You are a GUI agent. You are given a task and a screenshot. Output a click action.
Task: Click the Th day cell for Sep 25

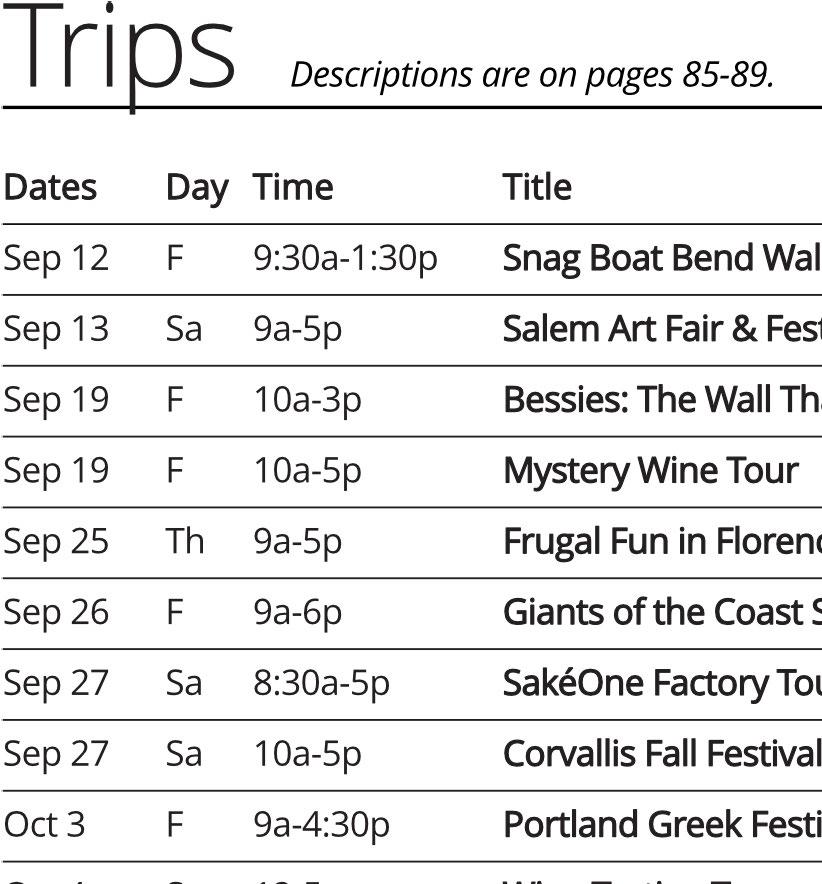pyautogui.click(x=184, y=542)
